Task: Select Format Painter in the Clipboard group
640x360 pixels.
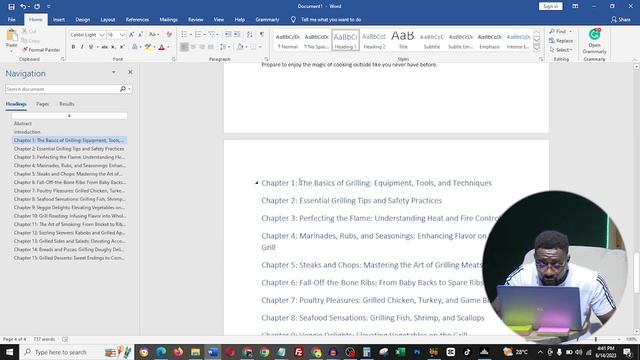Action: click(41, 50)
